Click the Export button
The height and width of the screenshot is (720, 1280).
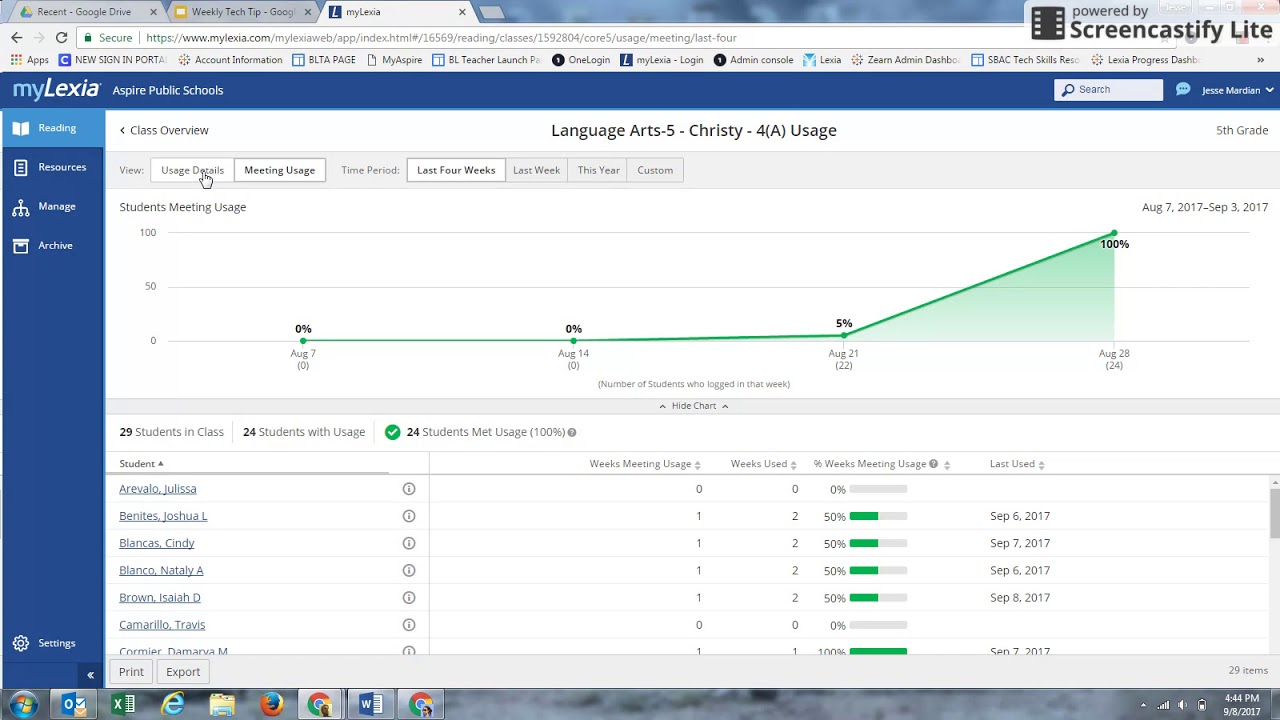pos(183,672)
